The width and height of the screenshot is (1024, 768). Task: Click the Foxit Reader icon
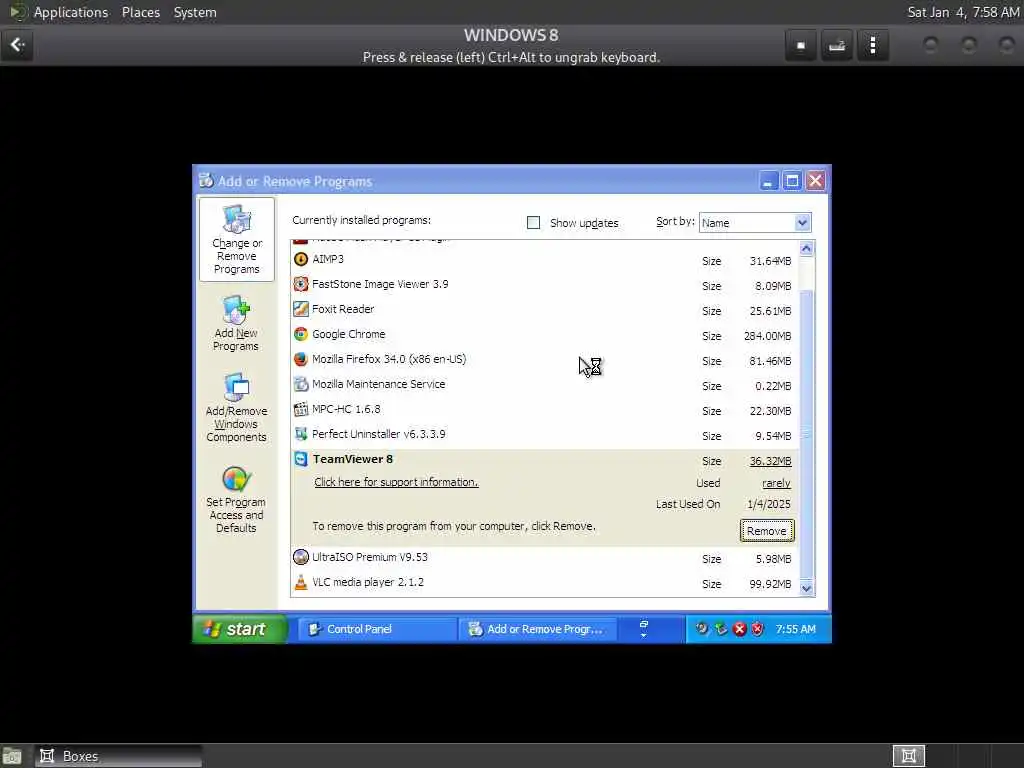pyautogui.click(x=300, y=309)
